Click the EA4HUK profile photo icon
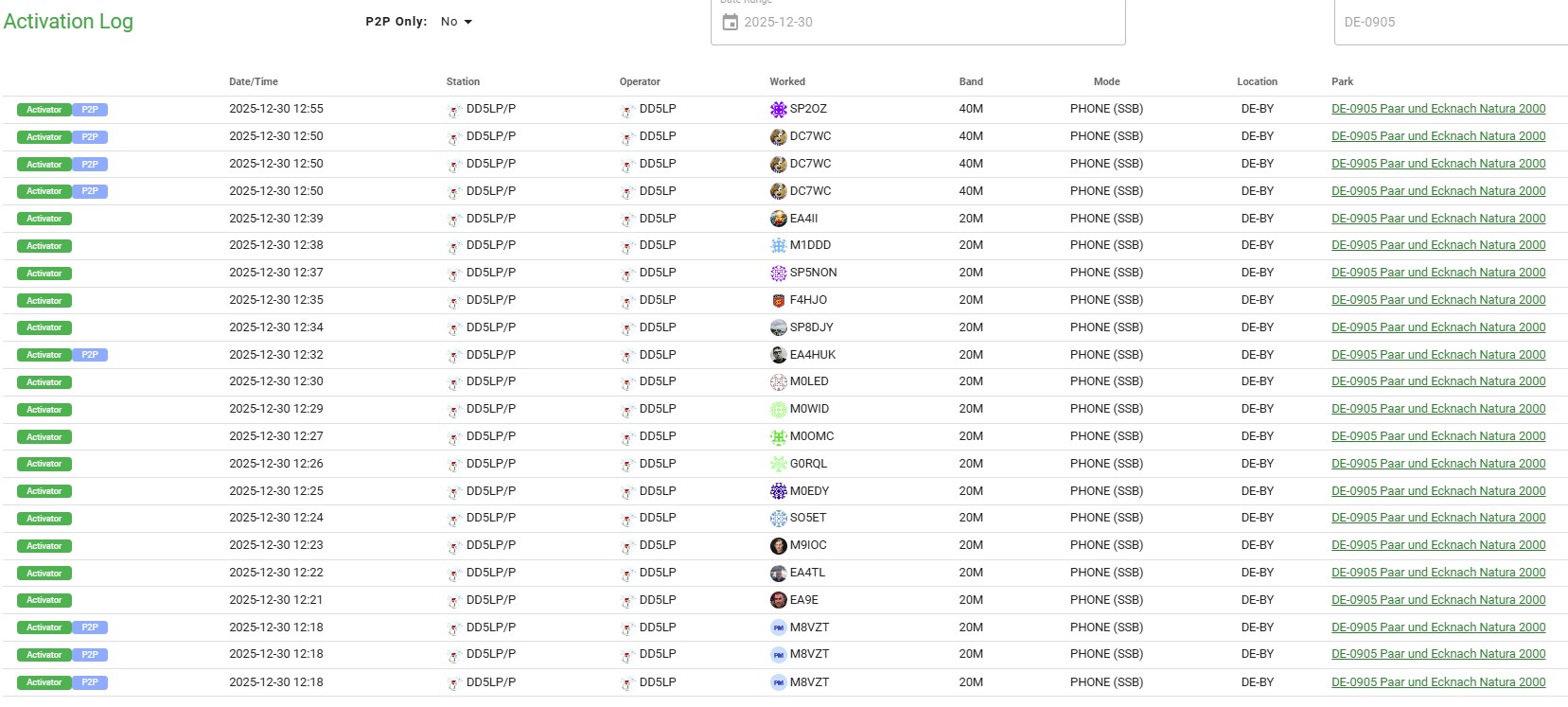1568x707 pixels. [778, 355]
